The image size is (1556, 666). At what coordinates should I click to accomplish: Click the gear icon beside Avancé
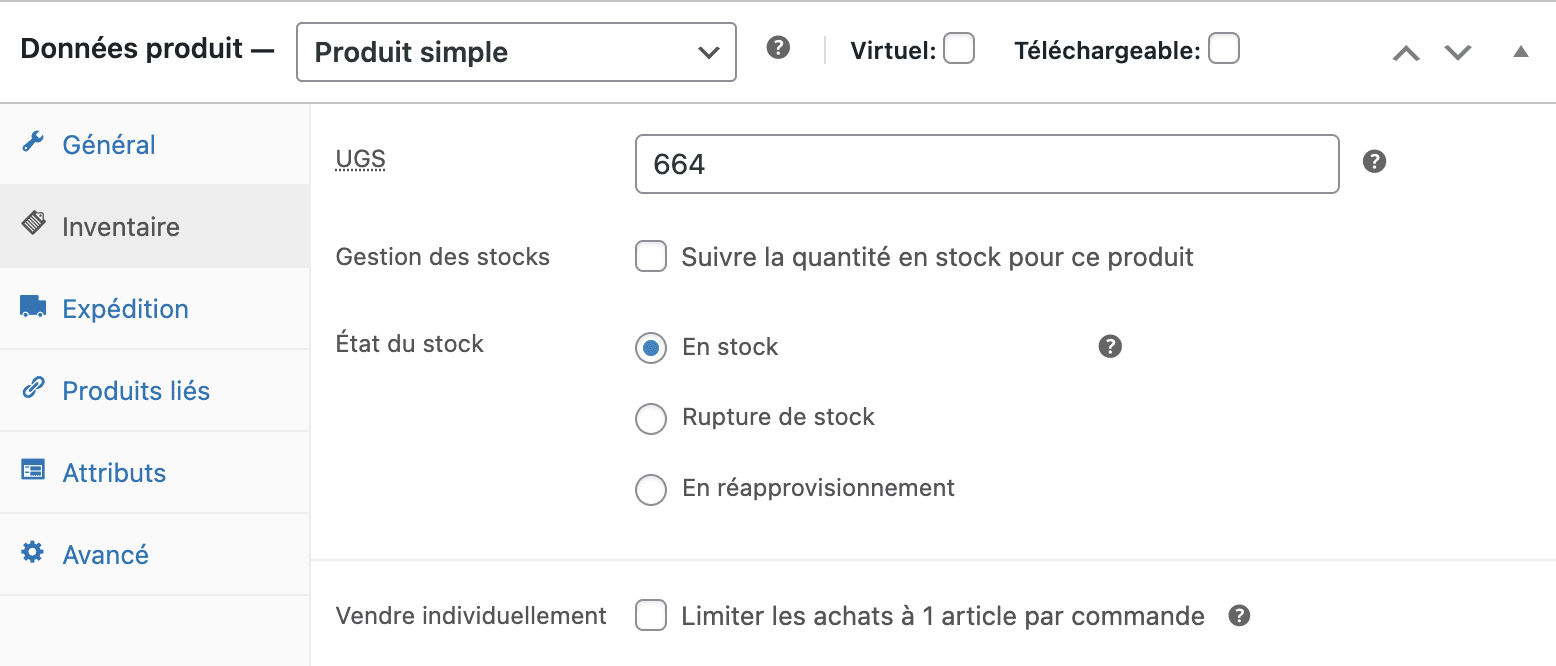coord(33,553)
